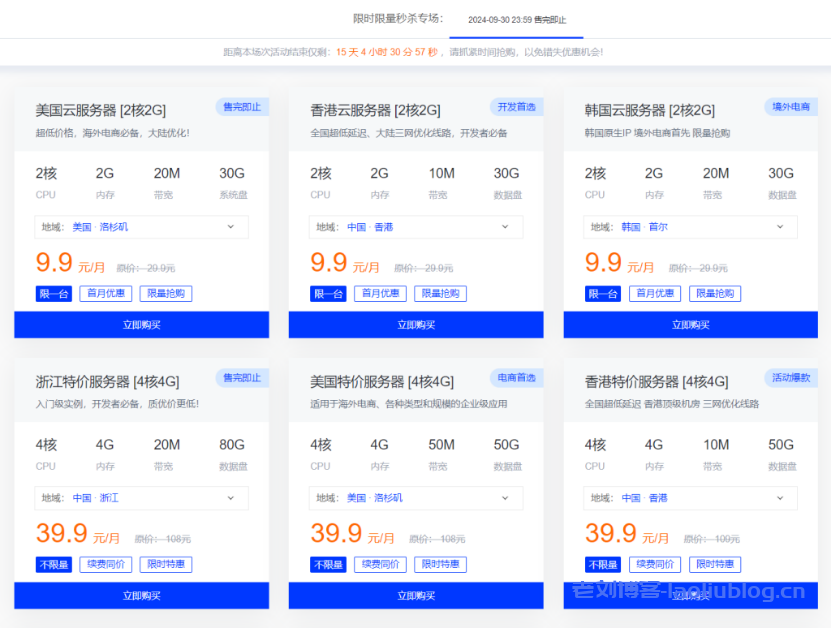This screenshot has height=628, width=831.
Task: Click the 活动爆款 ribbon on 香港特价服务器 card
Action: click(x=790, y=378)
